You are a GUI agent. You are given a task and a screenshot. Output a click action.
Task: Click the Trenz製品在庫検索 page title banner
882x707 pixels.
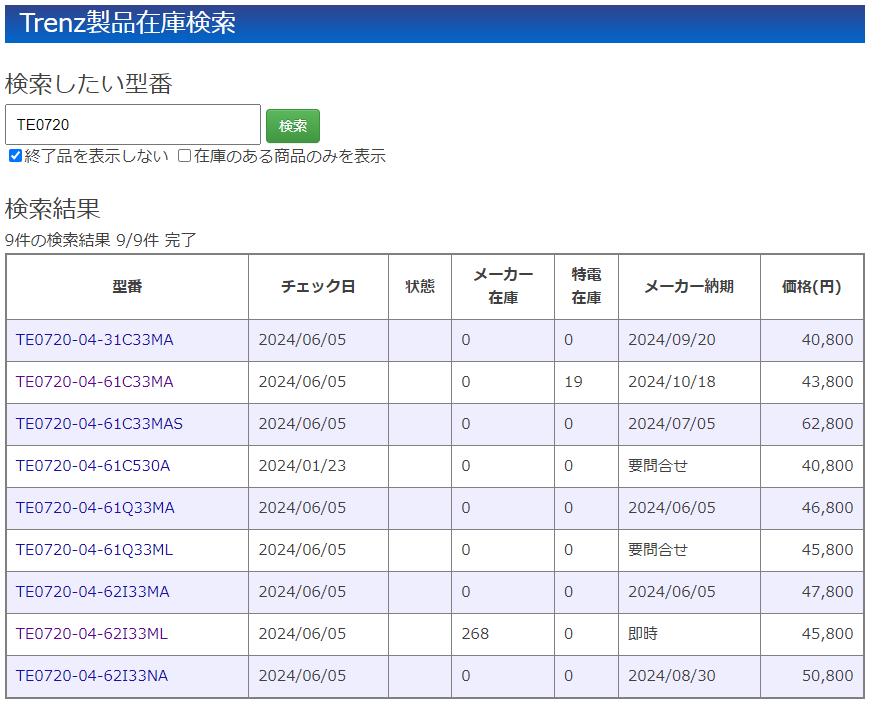click(x=128, y=24)
